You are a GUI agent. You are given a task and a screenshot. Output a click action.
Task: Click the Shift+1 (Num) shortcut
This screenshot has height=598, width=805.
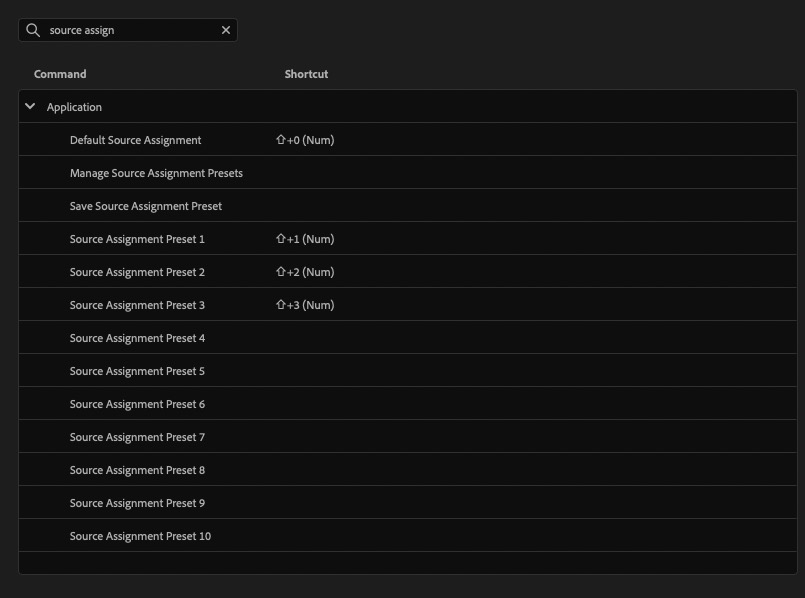305,239
